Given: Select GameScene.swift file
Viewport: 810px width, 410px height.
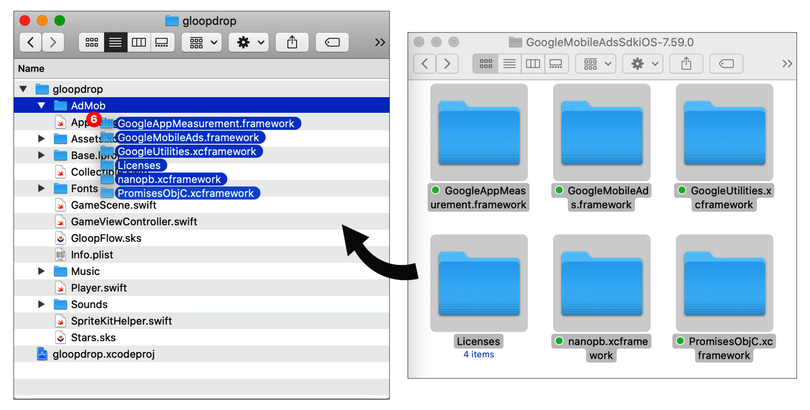Looking at the screenshot, I should 201,205.
